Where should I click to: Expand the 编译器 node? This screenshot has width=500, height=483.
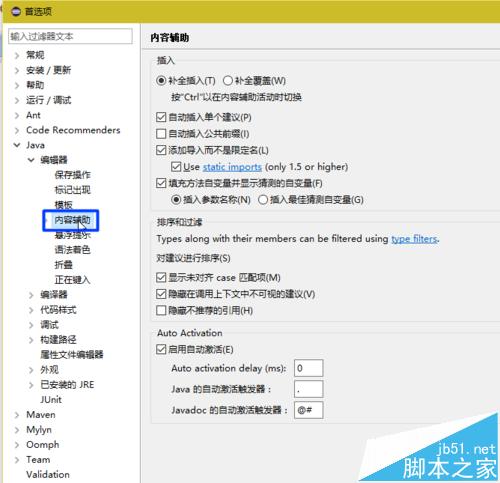[31, 295]
